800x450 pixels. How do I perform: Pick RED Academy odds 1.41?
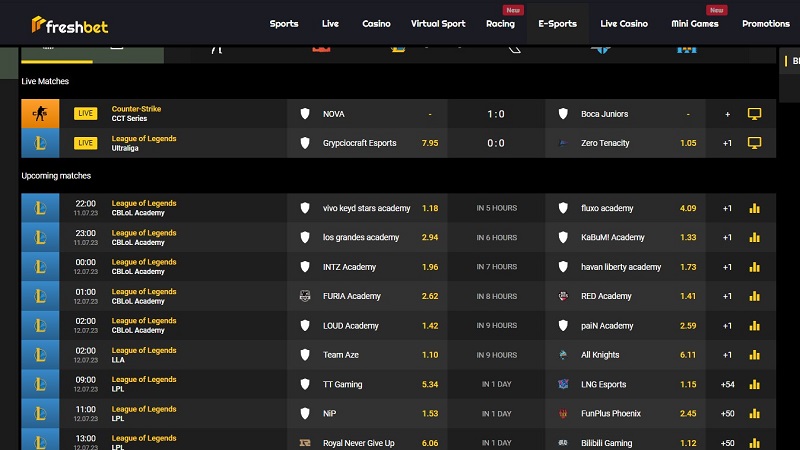pos(688,296)
